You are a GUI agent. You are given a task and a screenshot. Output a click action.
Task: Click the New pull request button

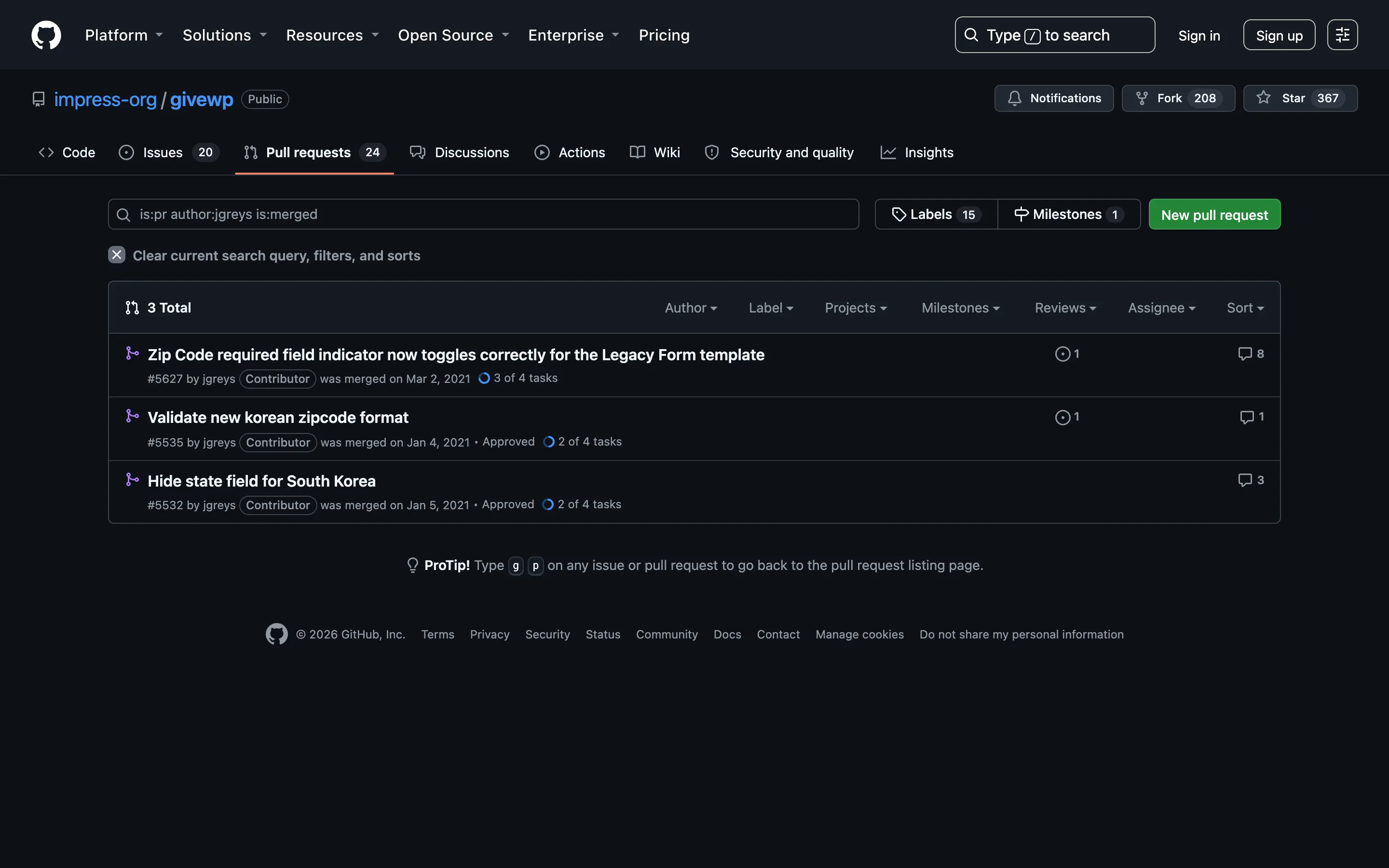pyautogui.click(x=1214, y=214)
